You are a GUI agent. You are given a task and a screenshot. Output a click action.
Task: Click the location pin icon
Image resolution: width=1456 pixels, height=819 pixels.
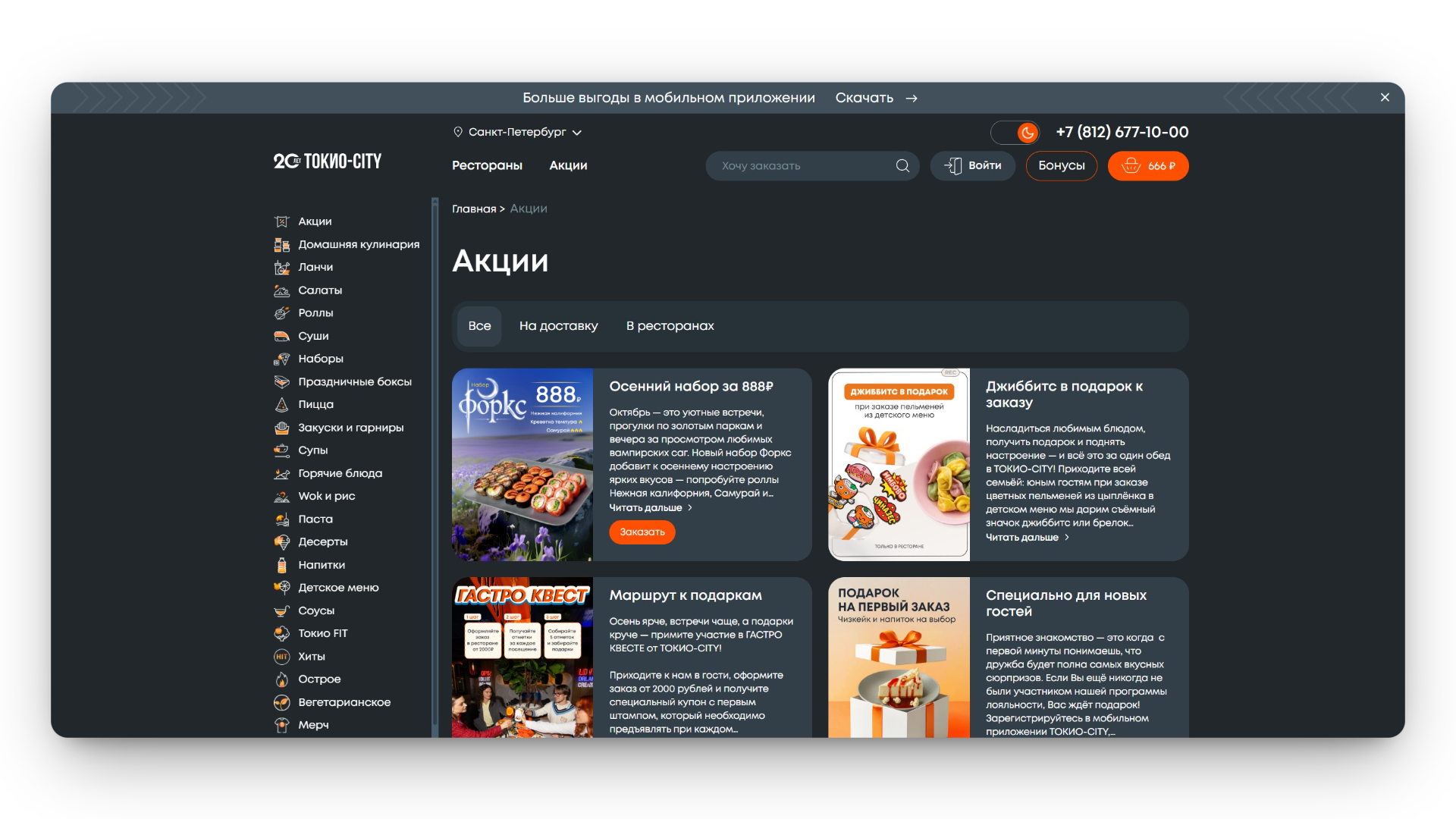458,132
